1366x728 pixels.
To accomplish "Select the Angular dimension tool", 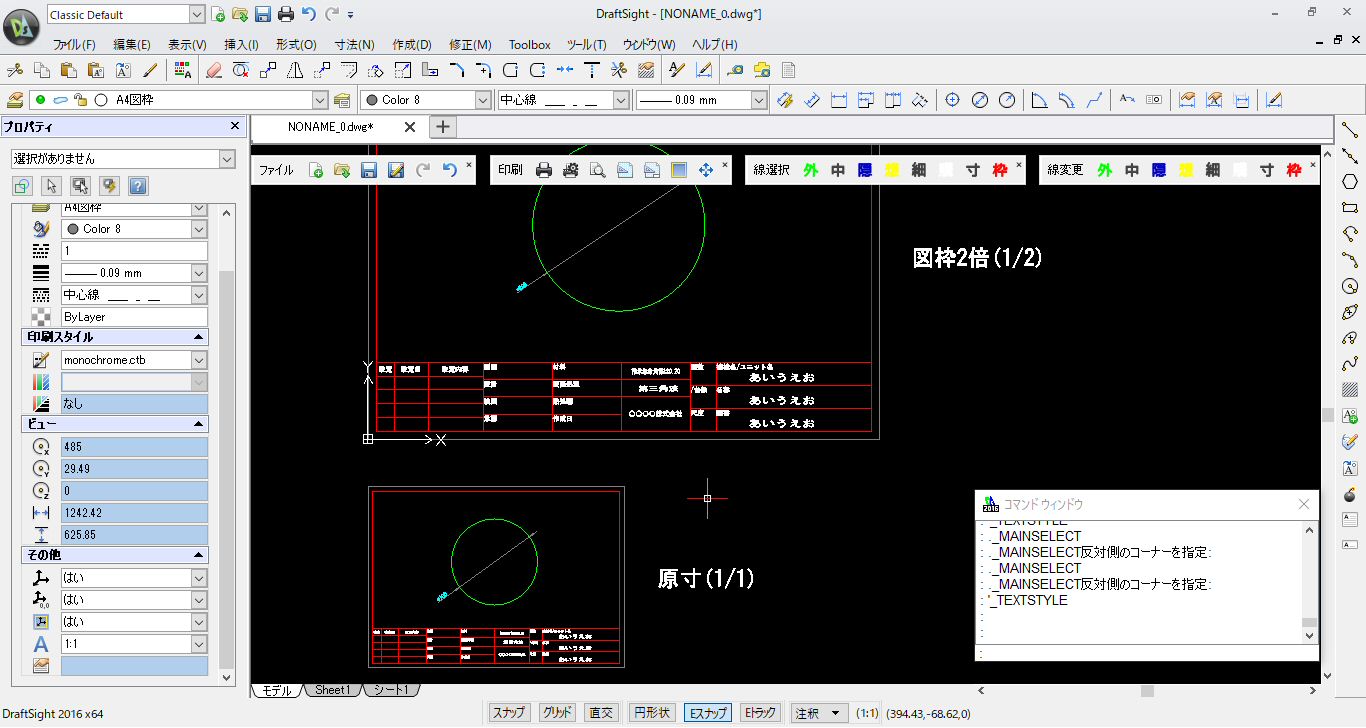I will click(x=1039, y=100).
